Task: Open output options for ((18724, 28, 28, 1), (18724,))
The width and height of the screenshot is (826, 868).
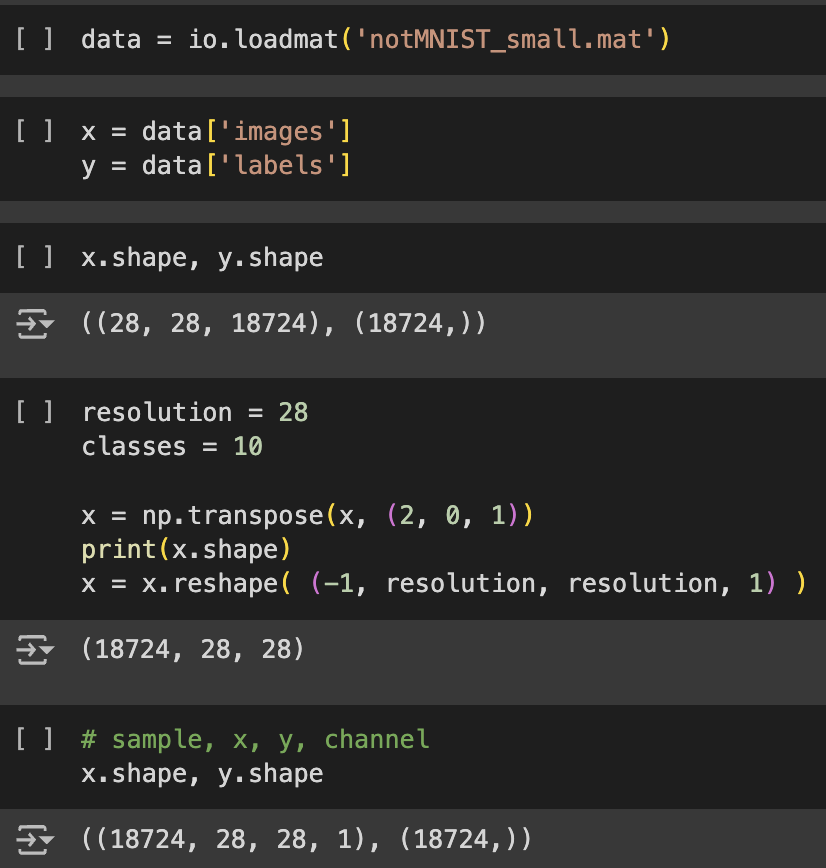Action: pyautogui.click(x=35, y=840)
